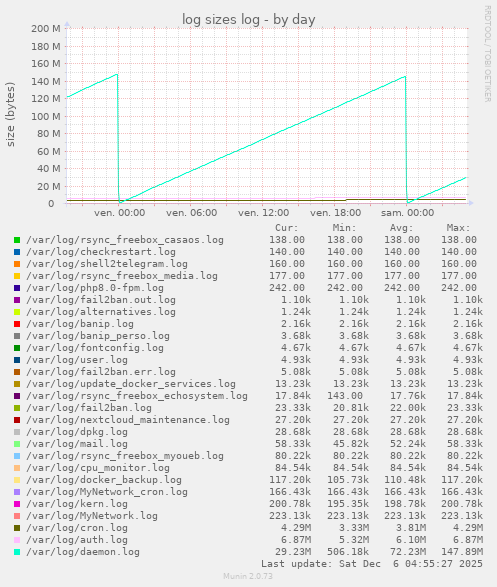Viewport: 497px width, 587px height.
Task: Click the olive swatch beside cron.log
Action: [17, 528]
